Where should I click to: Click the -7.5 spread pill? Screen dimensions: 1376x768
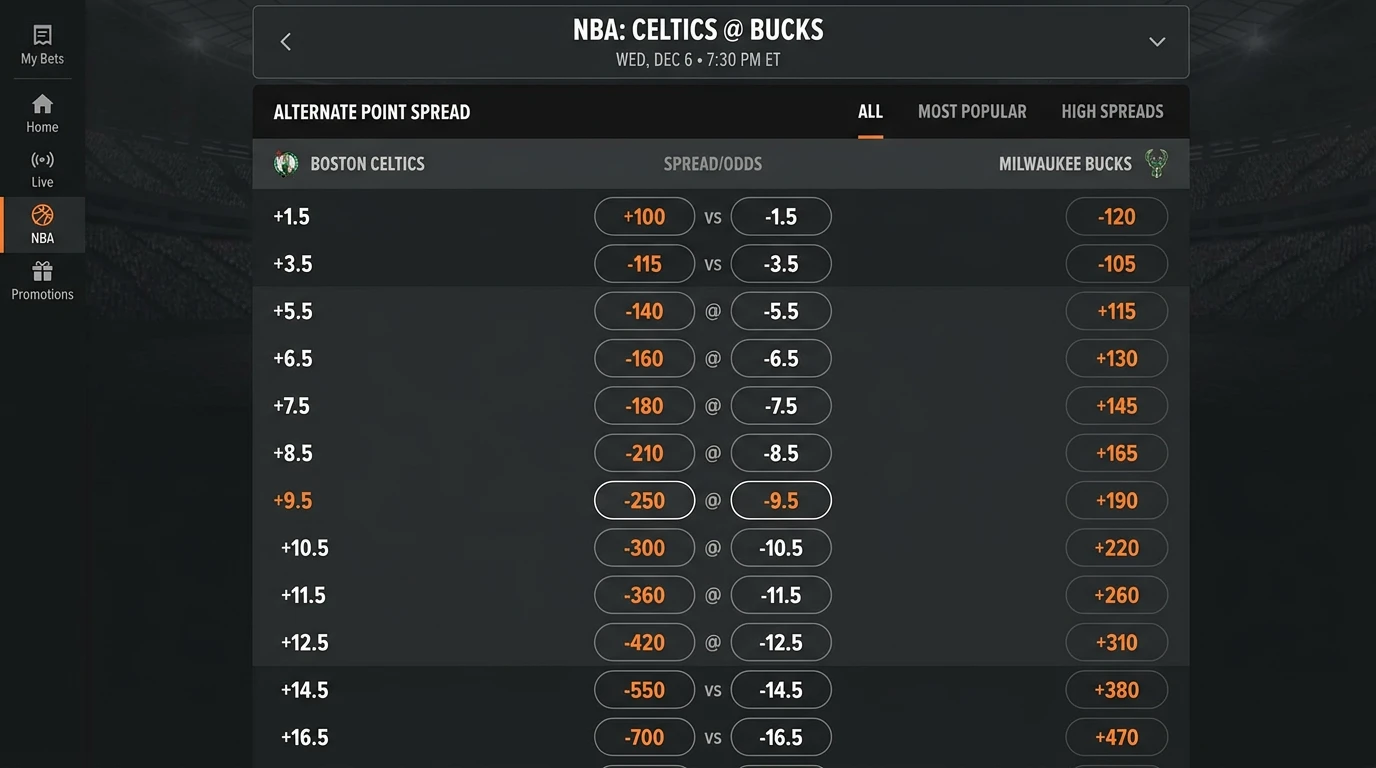[x=781, y=406]
